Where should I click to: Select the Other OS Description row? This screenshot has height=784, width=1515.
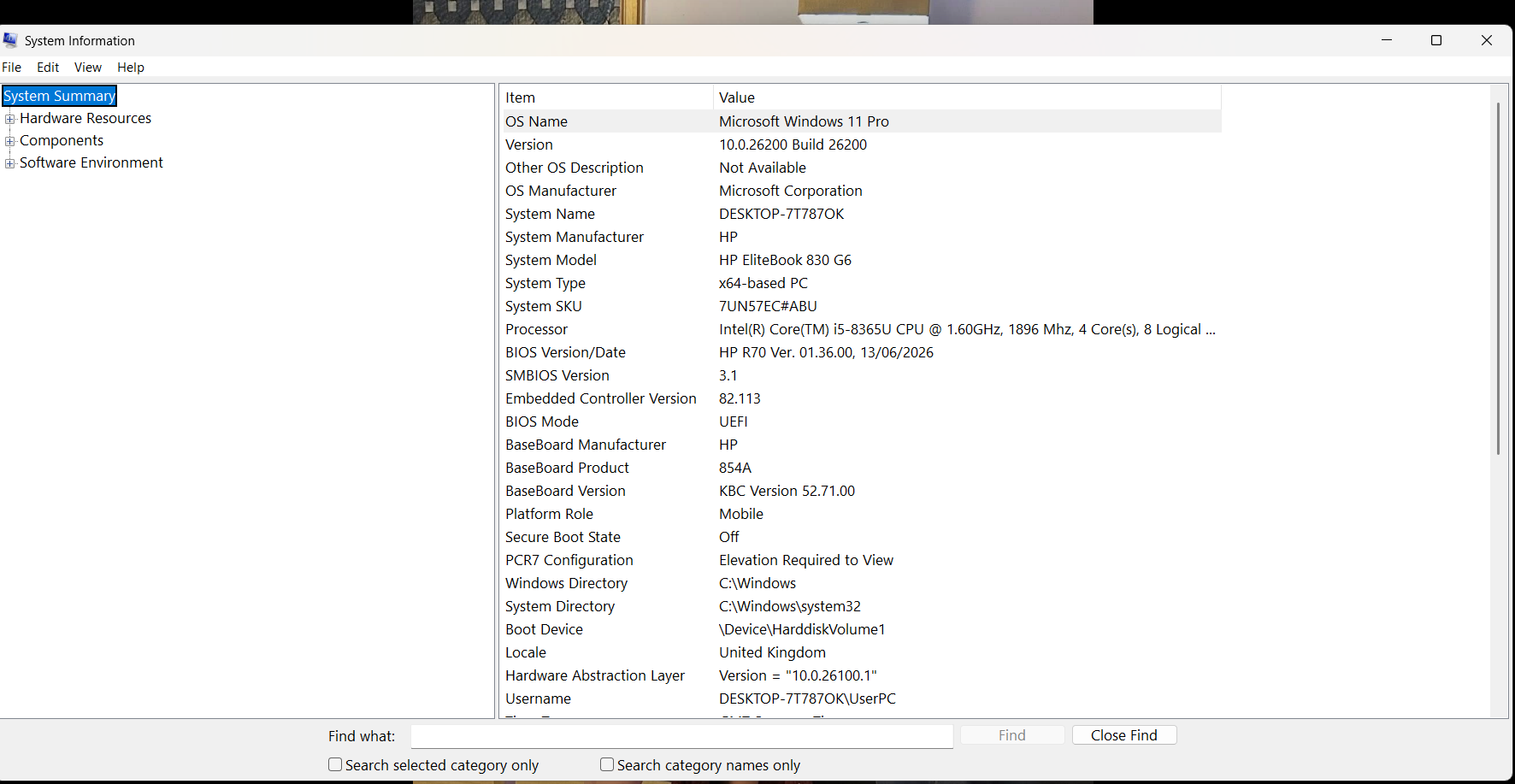[x=861, y=168]
